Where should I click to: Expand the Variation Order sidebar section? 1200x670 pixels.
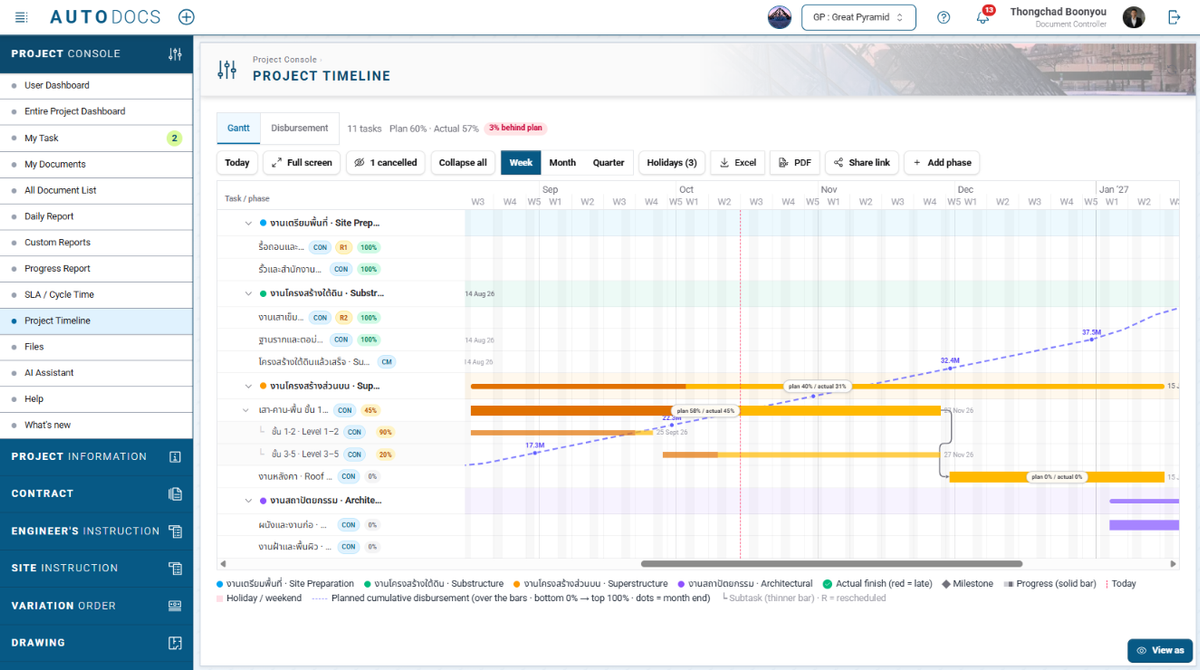(x=96, y=606)
